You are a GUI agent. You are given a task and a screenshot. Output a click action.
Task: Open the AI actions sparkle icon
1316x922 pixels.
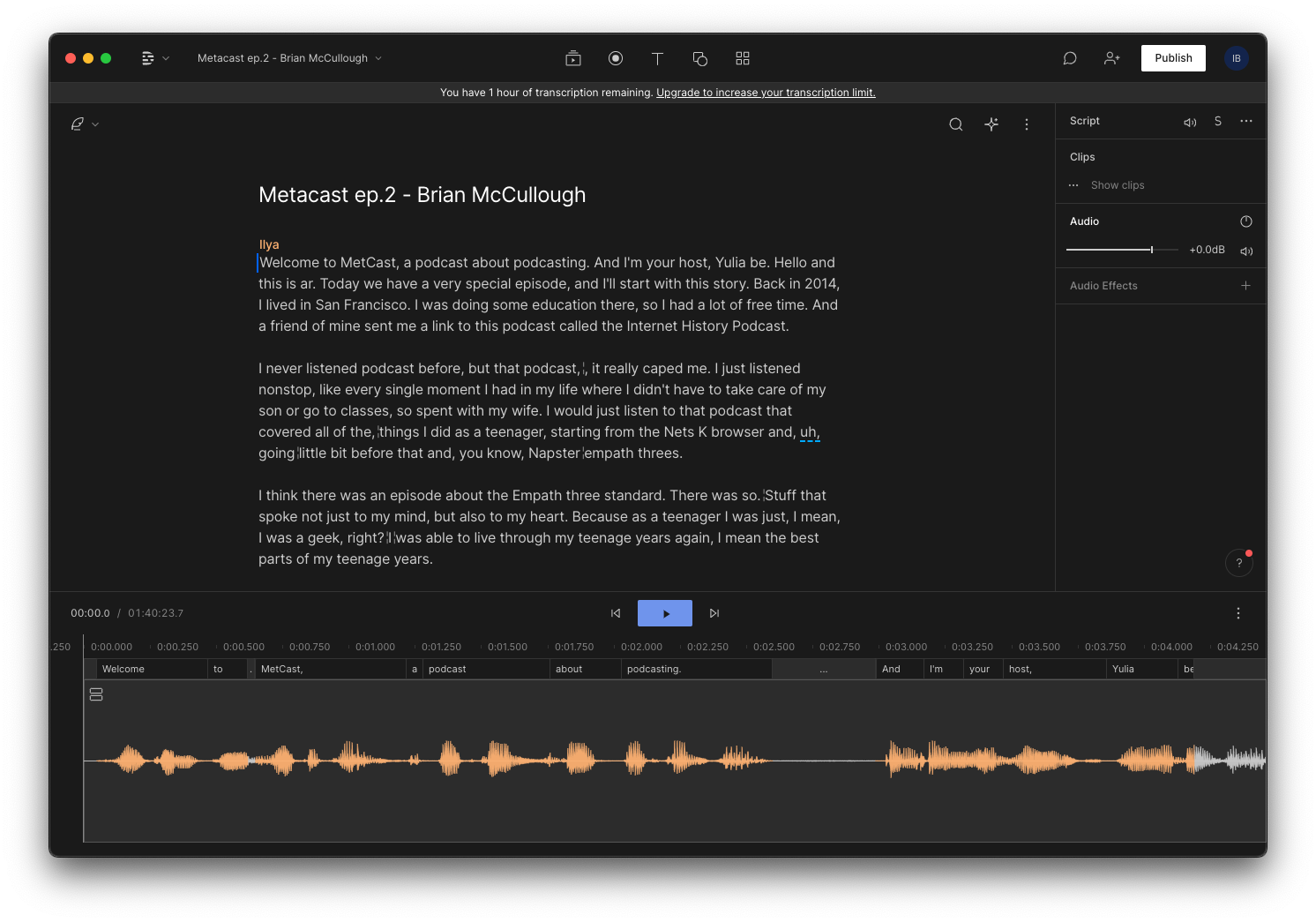[x=991, y=124]
